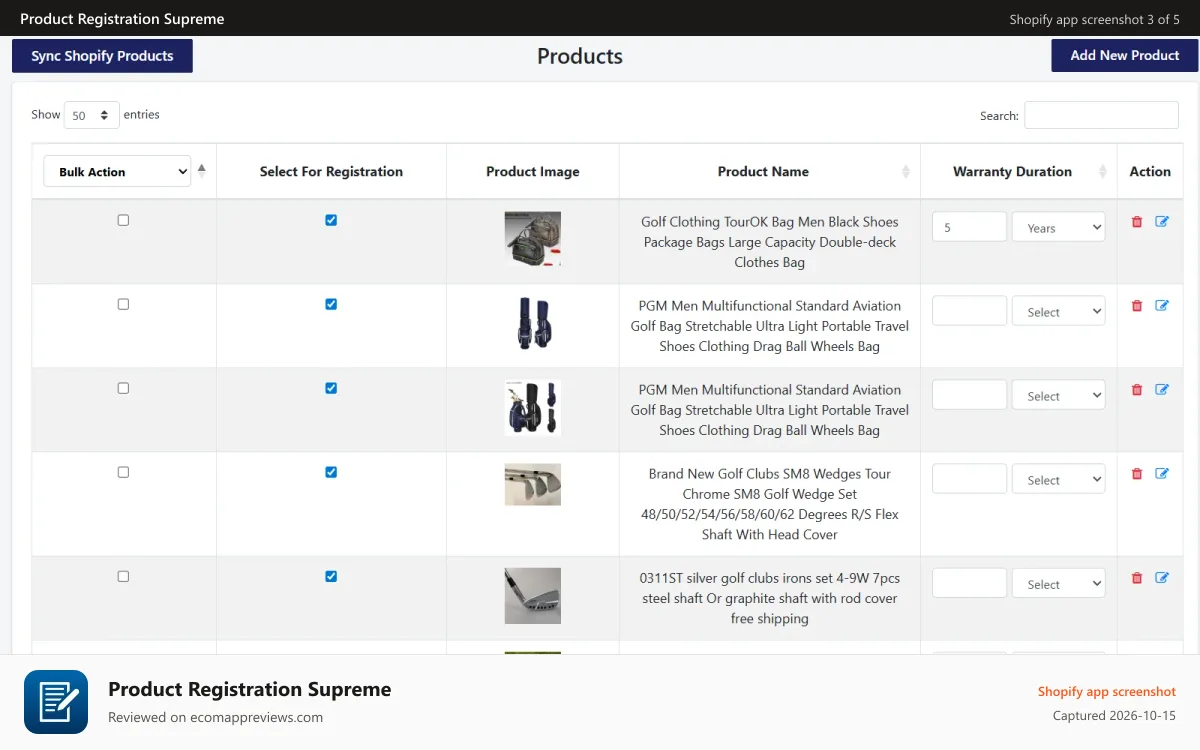
Task: Click the trash icon for Brand New Golf Clubs SM8
Action: pyautogui.click(x=1137, y=474)
